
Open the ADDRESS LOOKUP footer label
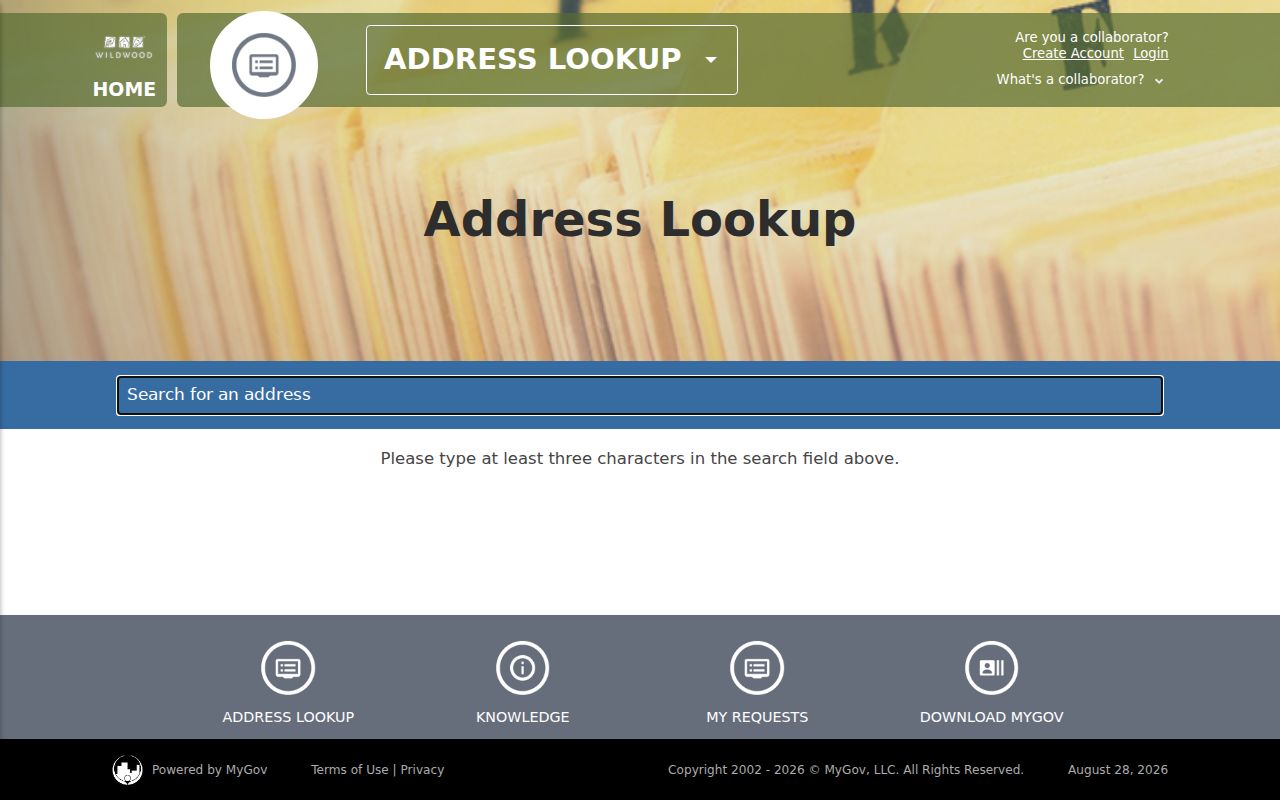coord(288,717)
